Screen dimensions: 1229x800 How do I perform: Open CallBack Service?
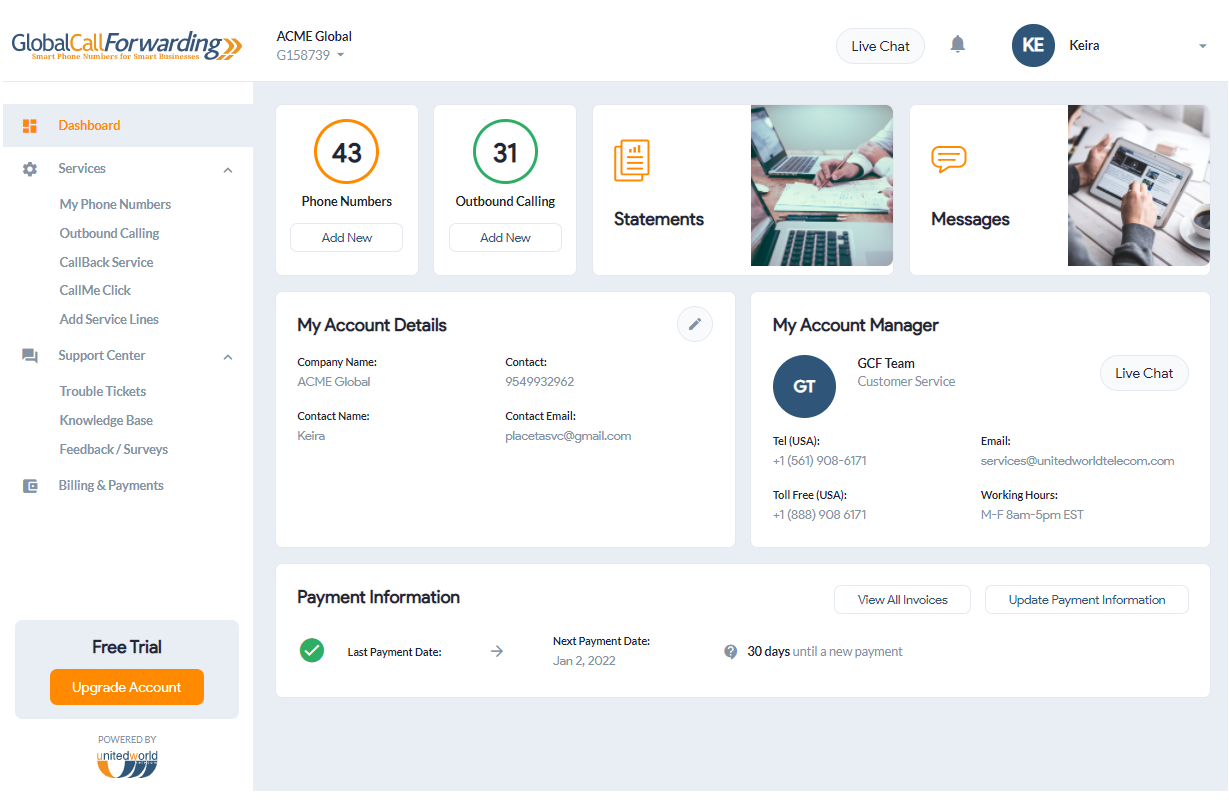click(106, 262)
